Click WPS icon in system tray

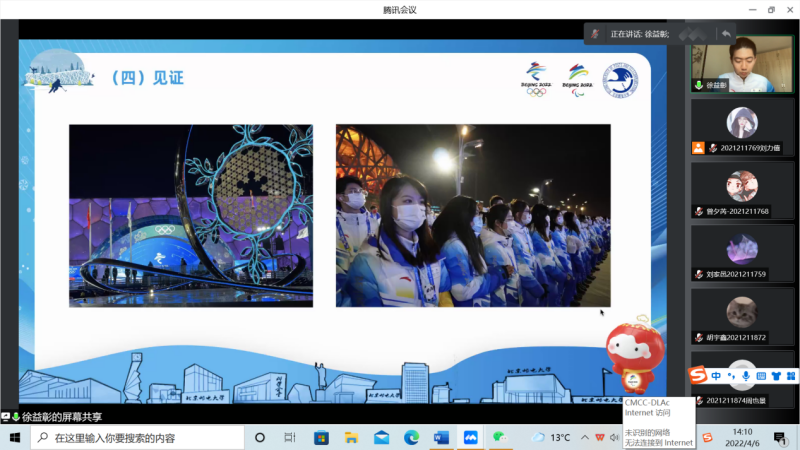pos(600,438)
